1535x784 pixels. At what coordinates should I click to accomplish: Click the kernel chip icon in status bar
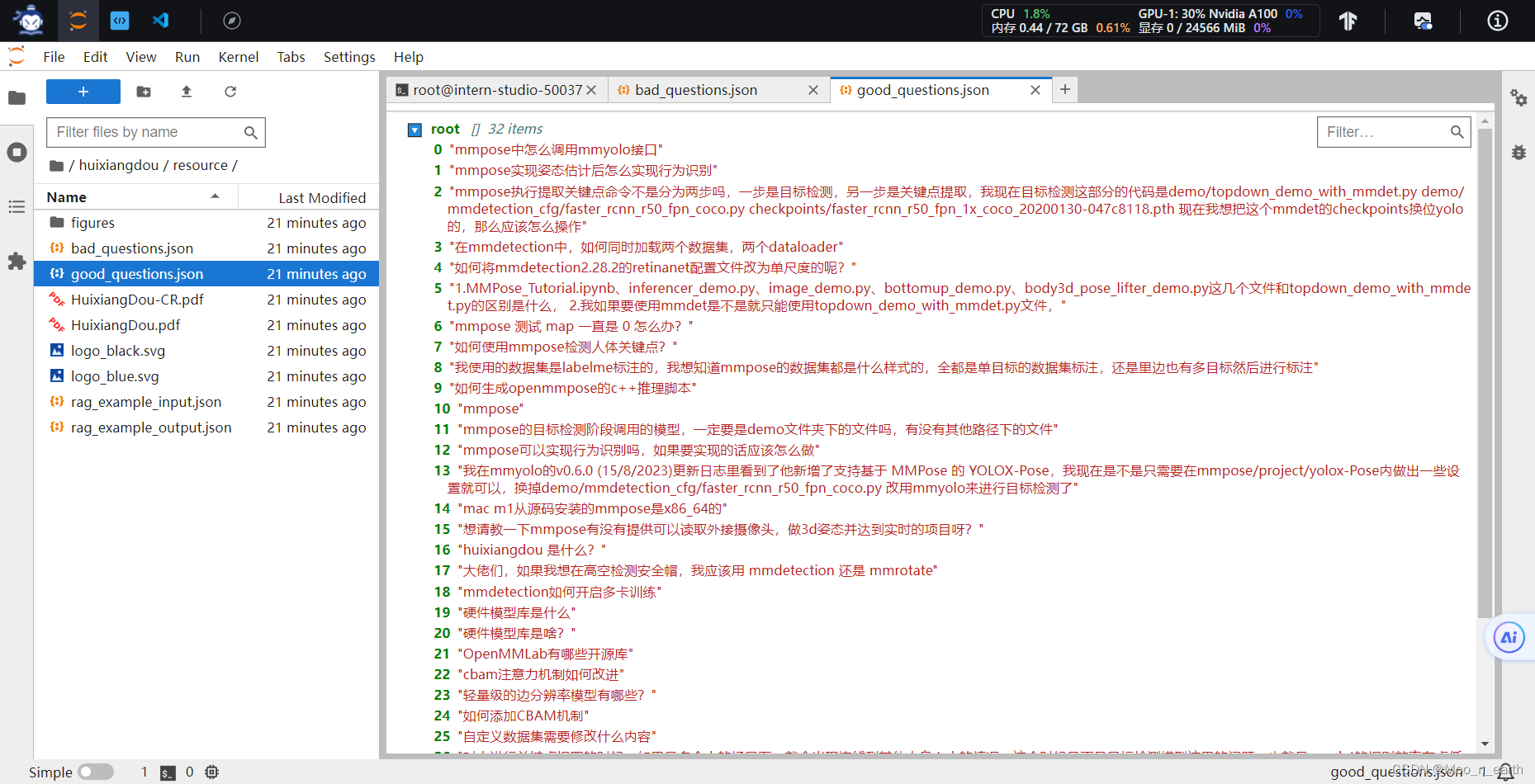coord(212,772)
